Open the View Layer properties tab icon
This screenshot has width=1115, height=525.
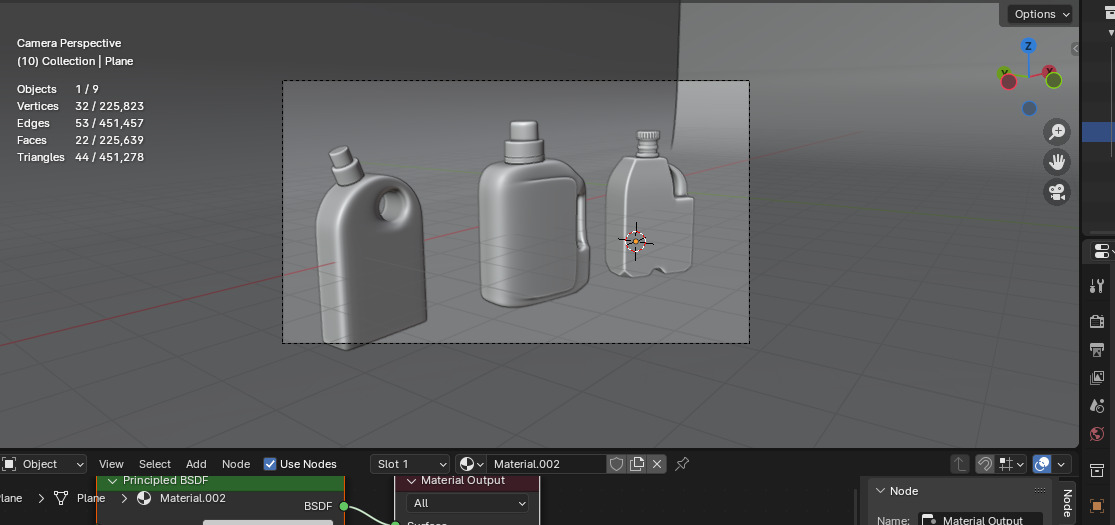pos(1097,378)
